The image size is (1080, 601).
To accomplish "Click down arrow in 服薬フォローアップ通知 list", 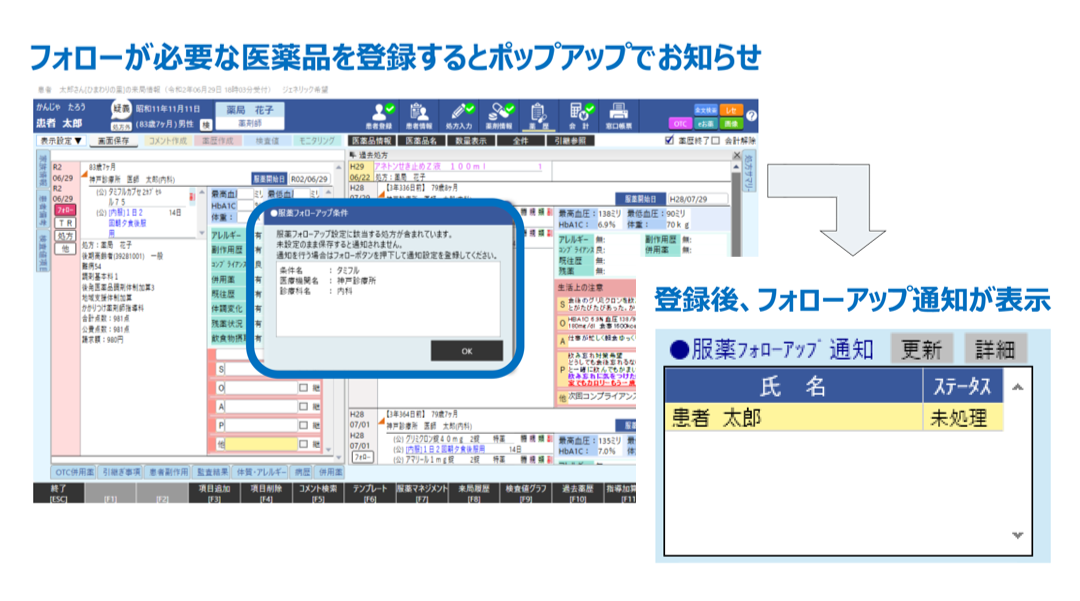I will [1017, 535].
